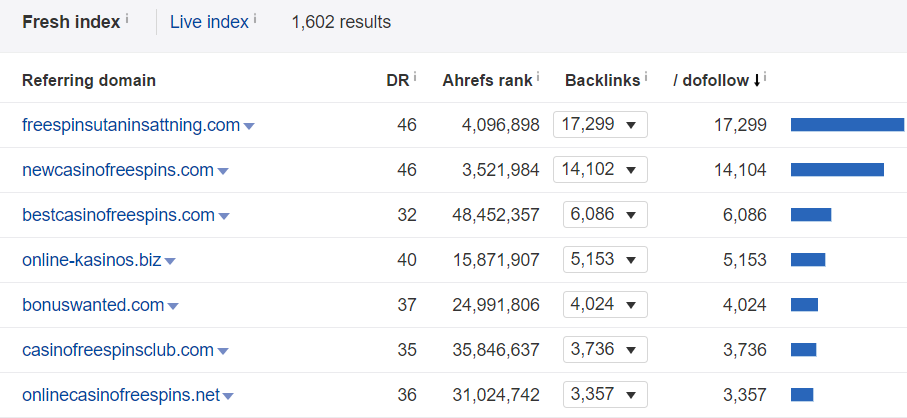
Task: Sort by the Referring domain header
Action: point(89,81)
